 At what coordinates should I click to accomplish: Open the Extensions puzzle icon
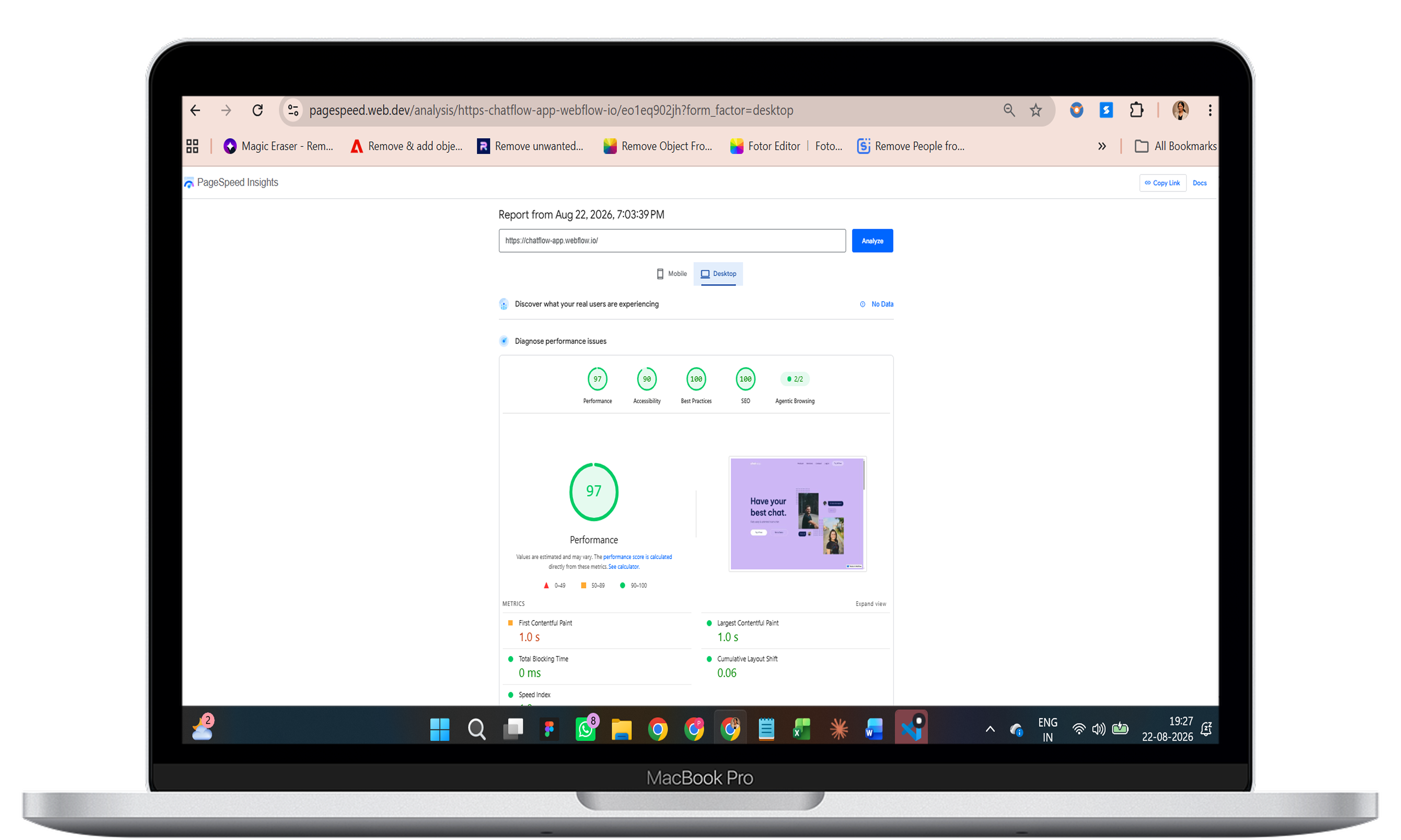(1136, 110)
